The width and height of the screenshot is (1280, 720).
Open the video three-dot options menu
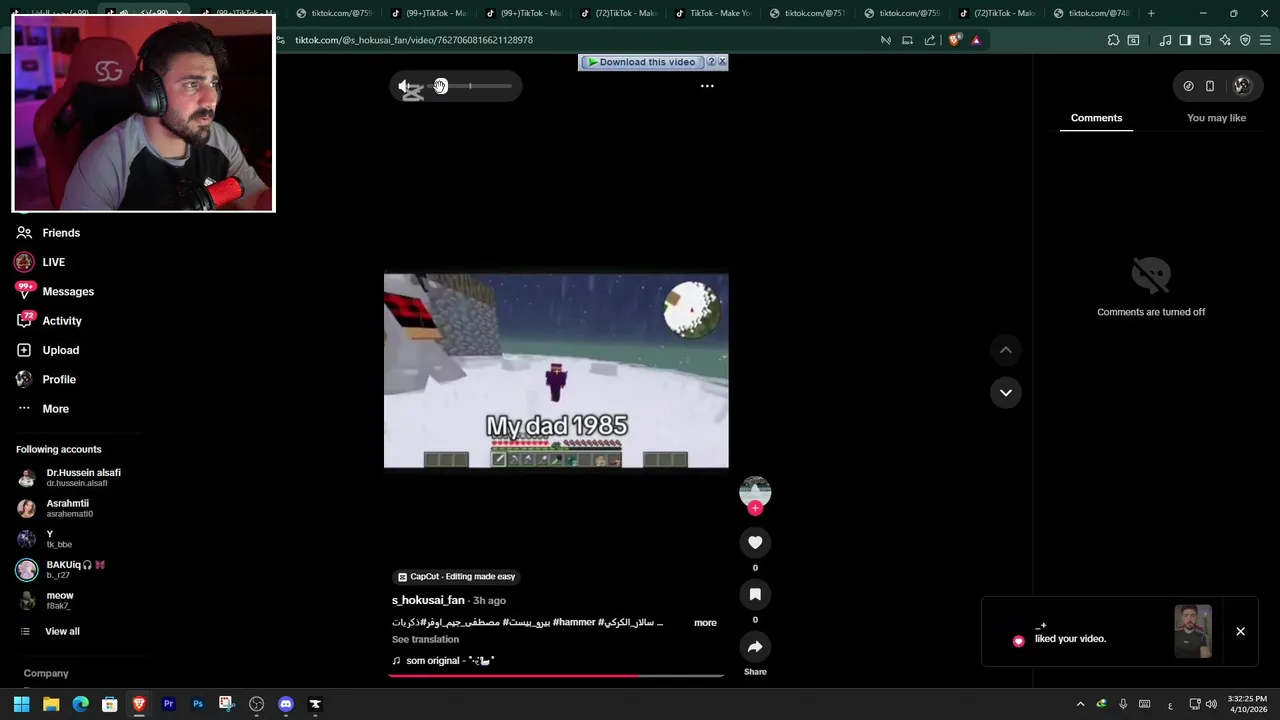tap(707, 86)
